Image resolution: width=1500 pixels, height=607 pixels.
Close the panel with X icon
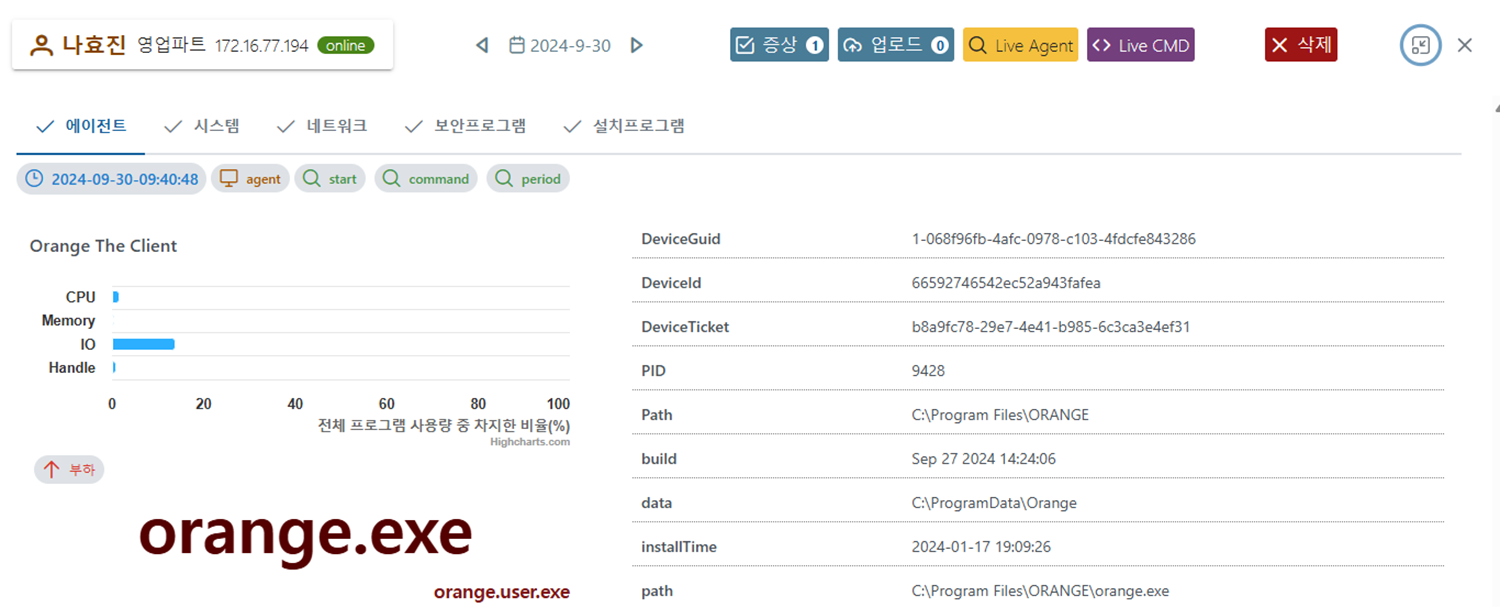coord(1465,45)
